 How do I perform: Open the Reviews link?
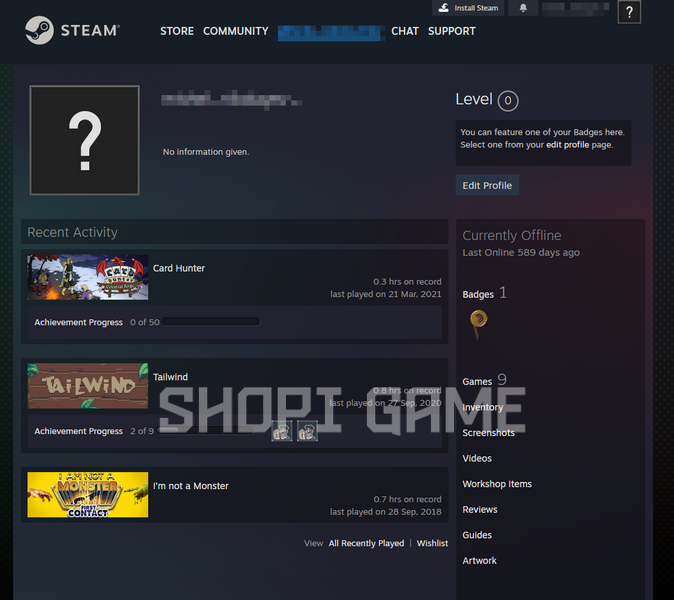480,509
